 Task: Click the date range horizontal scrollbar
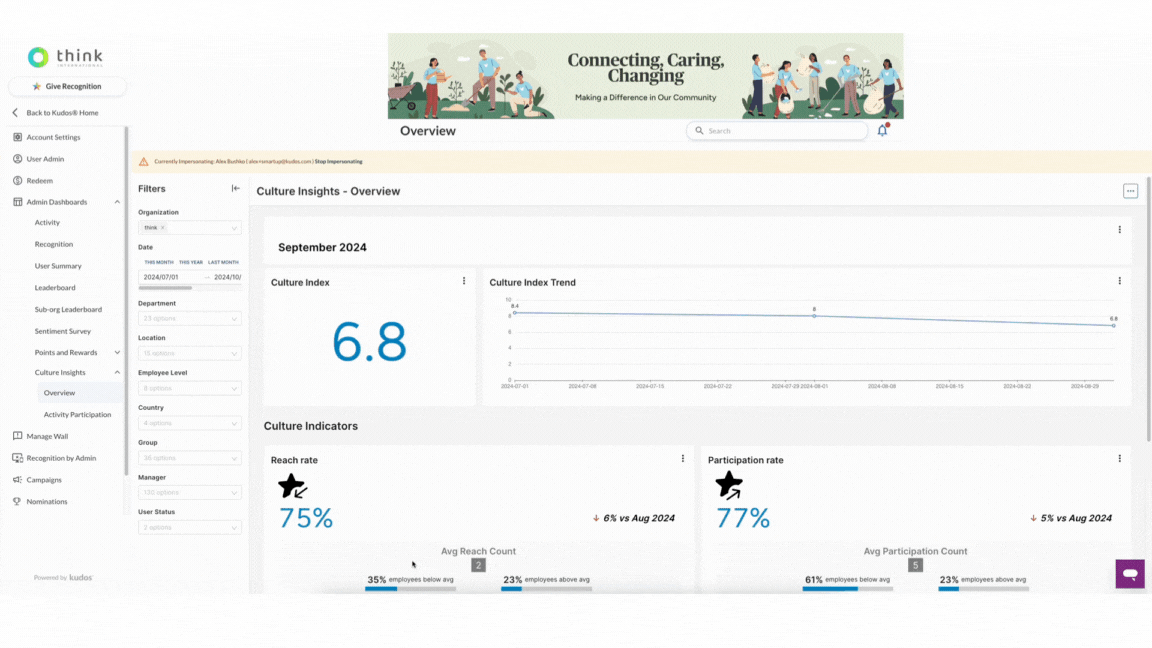(x=165, y=288)
